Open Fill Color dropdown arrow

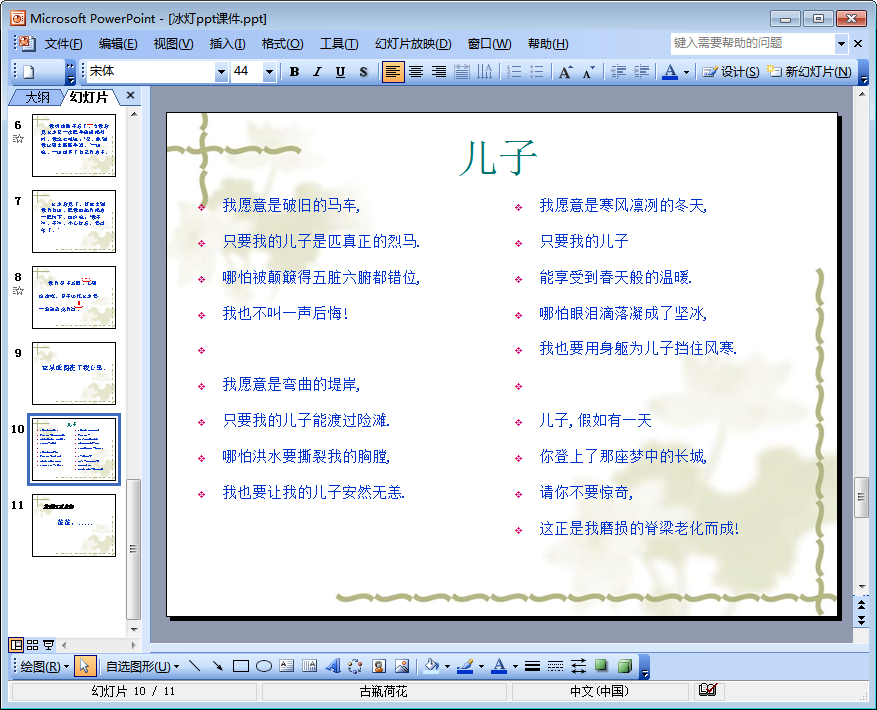pyautogui.click(x=447, y=666)
